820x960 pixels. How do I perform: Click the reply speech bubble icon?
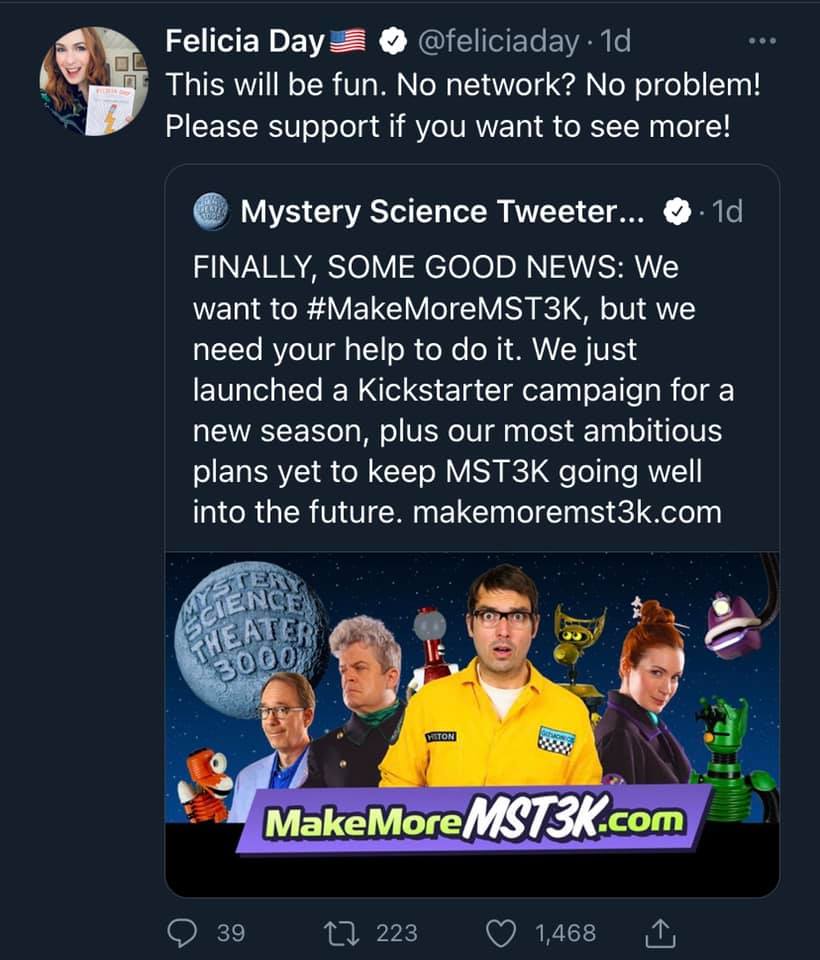[181, 932]
